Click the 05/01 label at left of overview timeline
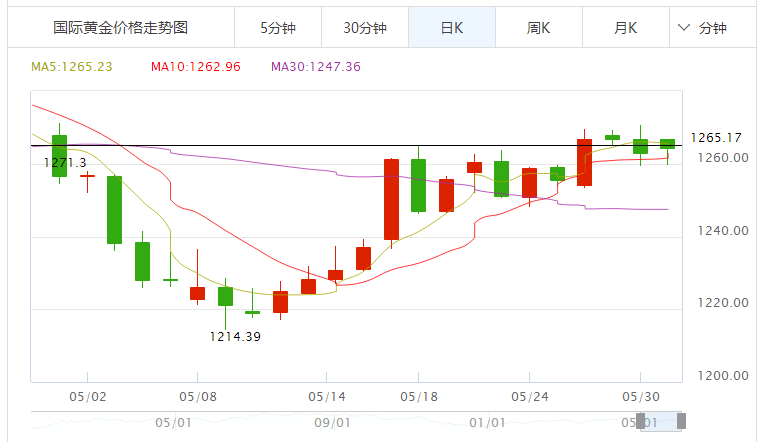The width and height of the screenshot is (760, 442). point(173,423)
